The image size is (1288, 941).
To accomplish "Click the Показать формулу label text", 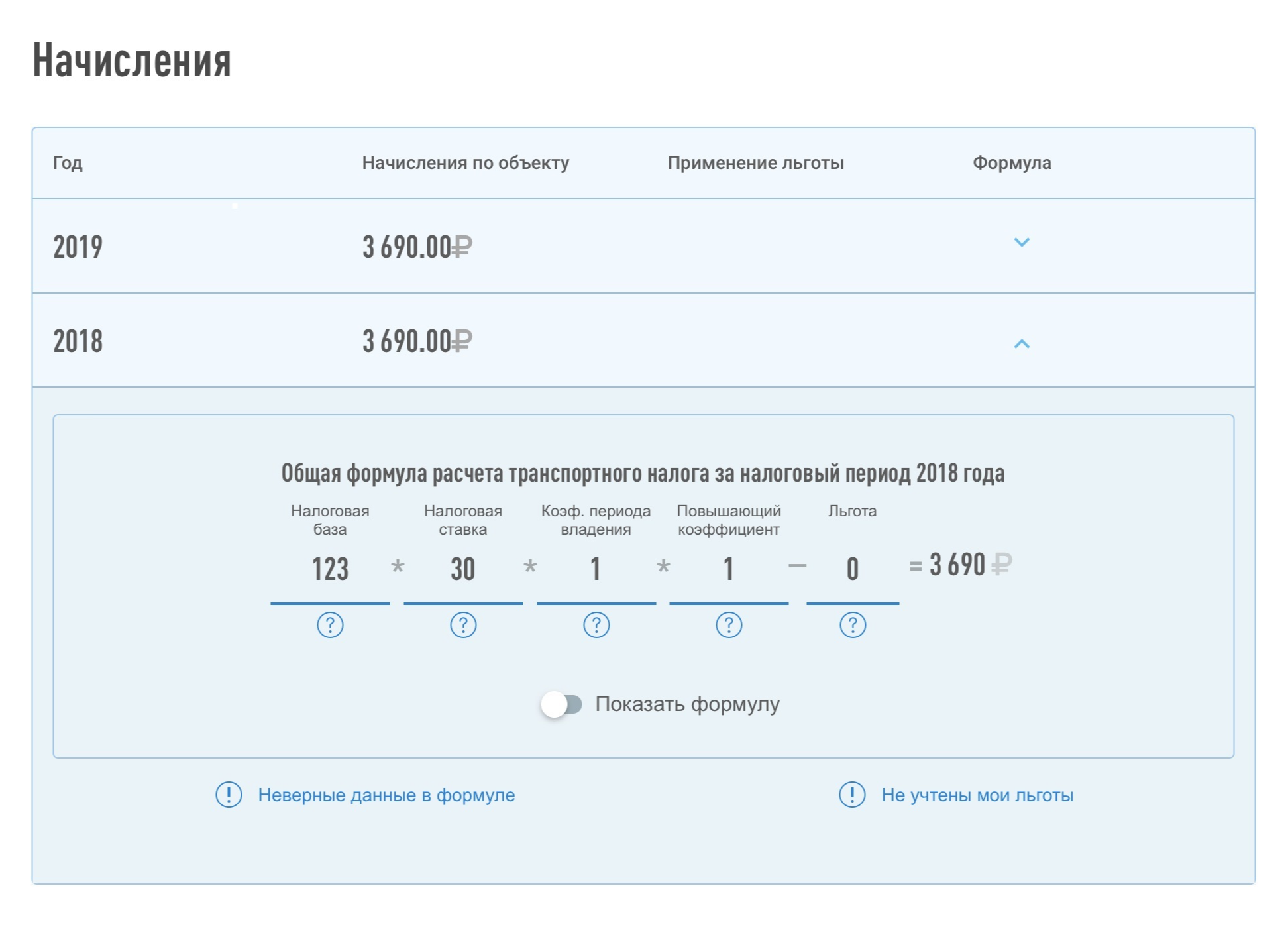I will coord(687,704).
